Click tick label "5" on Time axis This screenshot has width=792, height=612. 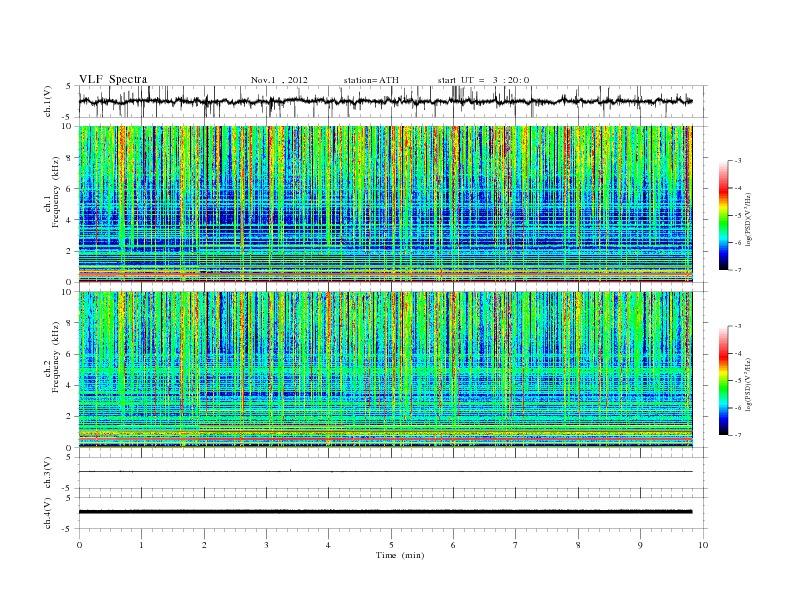point(391,545)
